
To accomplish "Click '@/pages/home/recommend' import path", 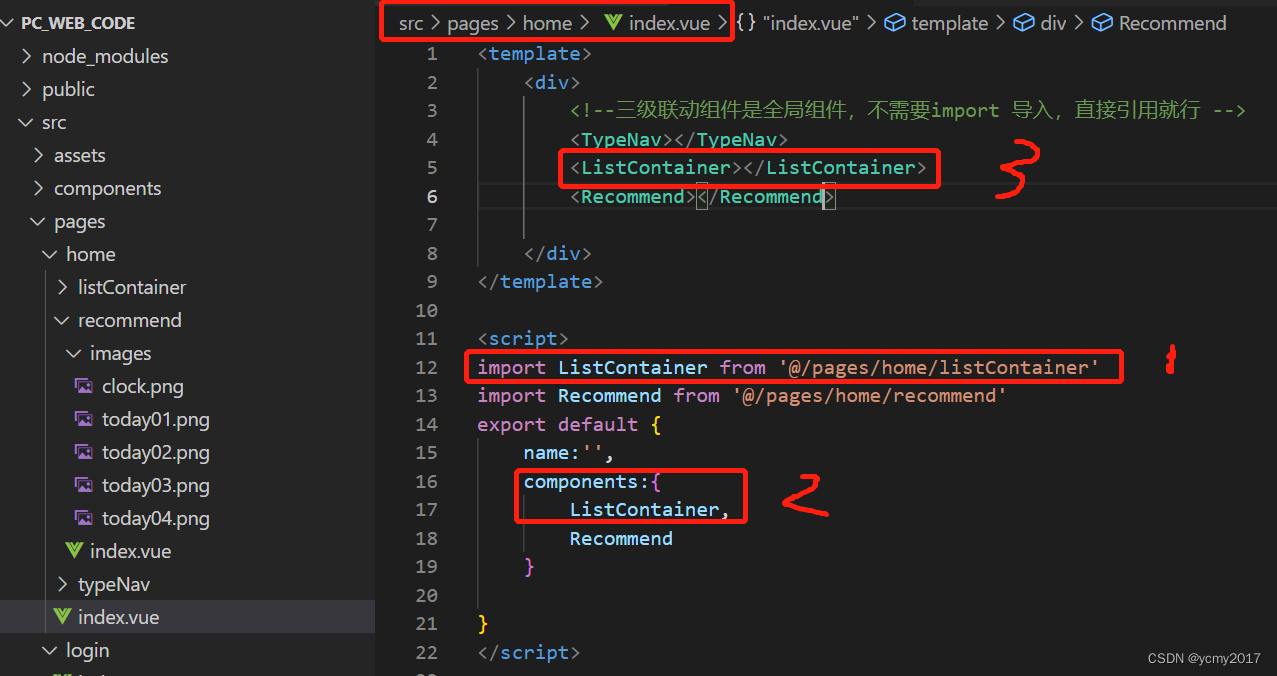I will tap(868, 395).
